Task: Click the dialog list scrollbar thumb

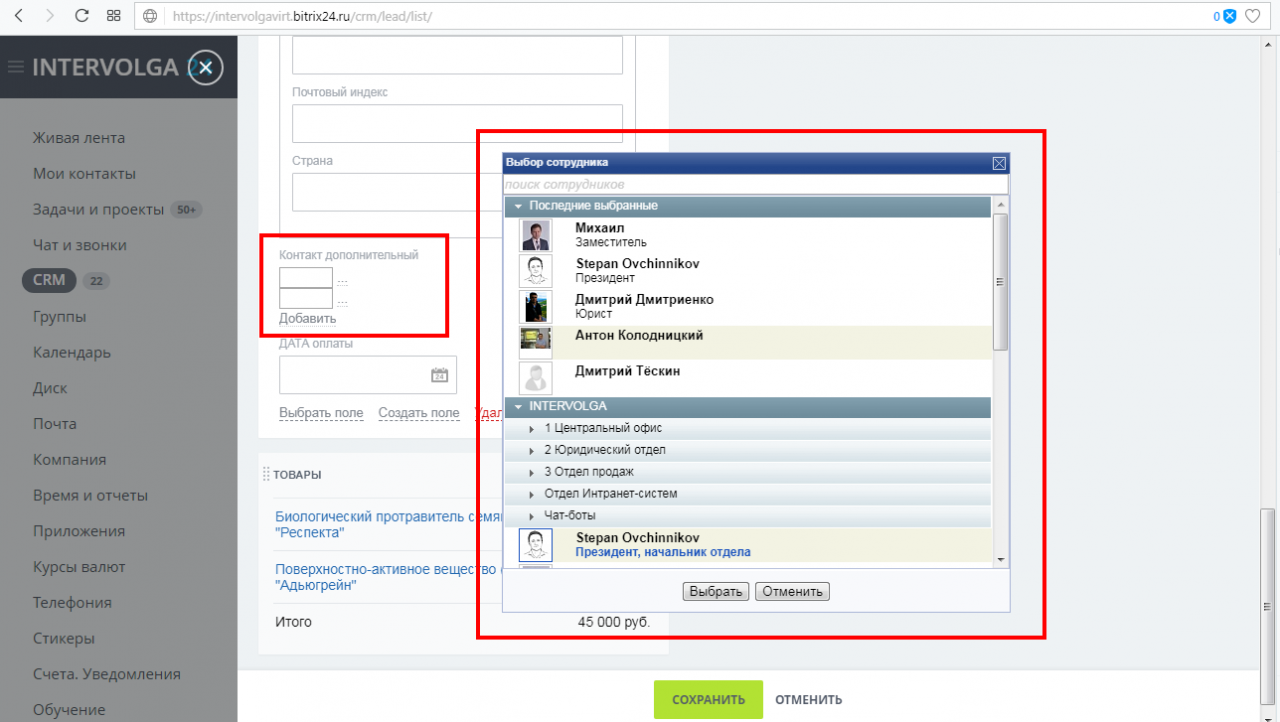Action: coord(1000,282)
